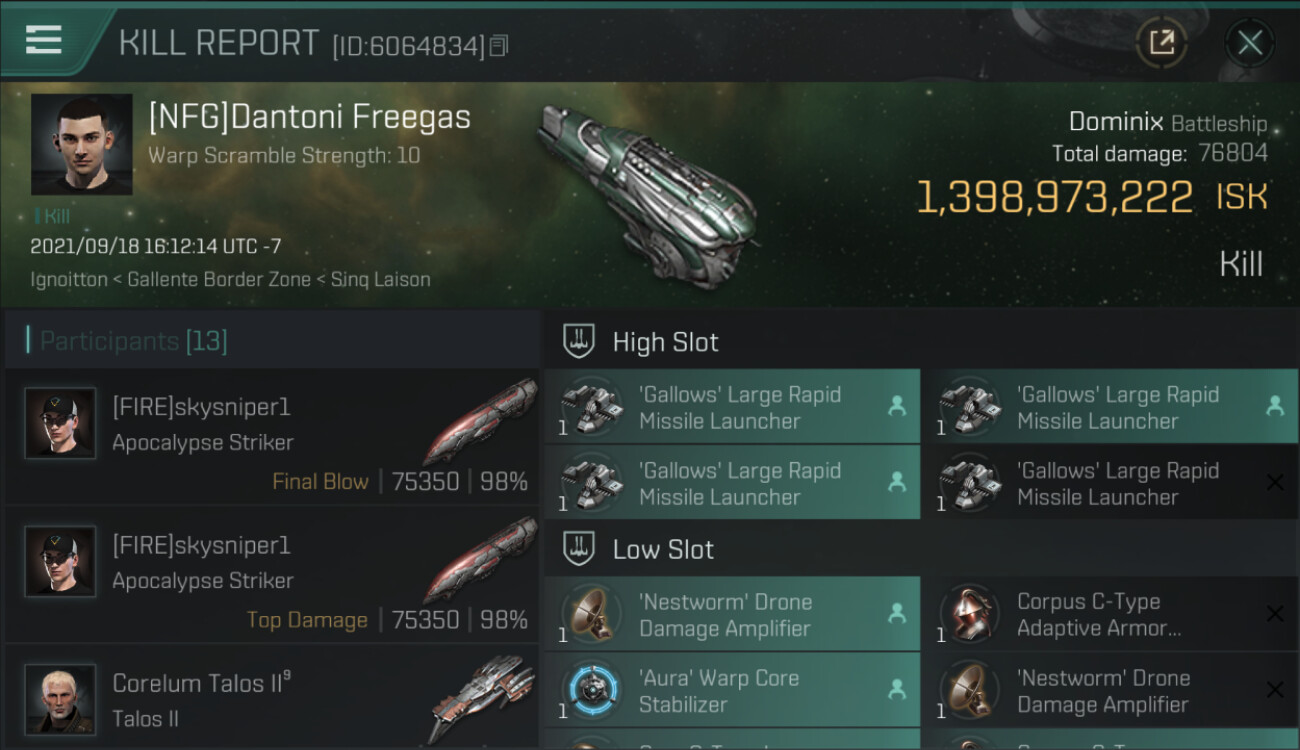Copy the kill report ID
This screenshot has width=1300, height=750.
[x=499, y=45]
